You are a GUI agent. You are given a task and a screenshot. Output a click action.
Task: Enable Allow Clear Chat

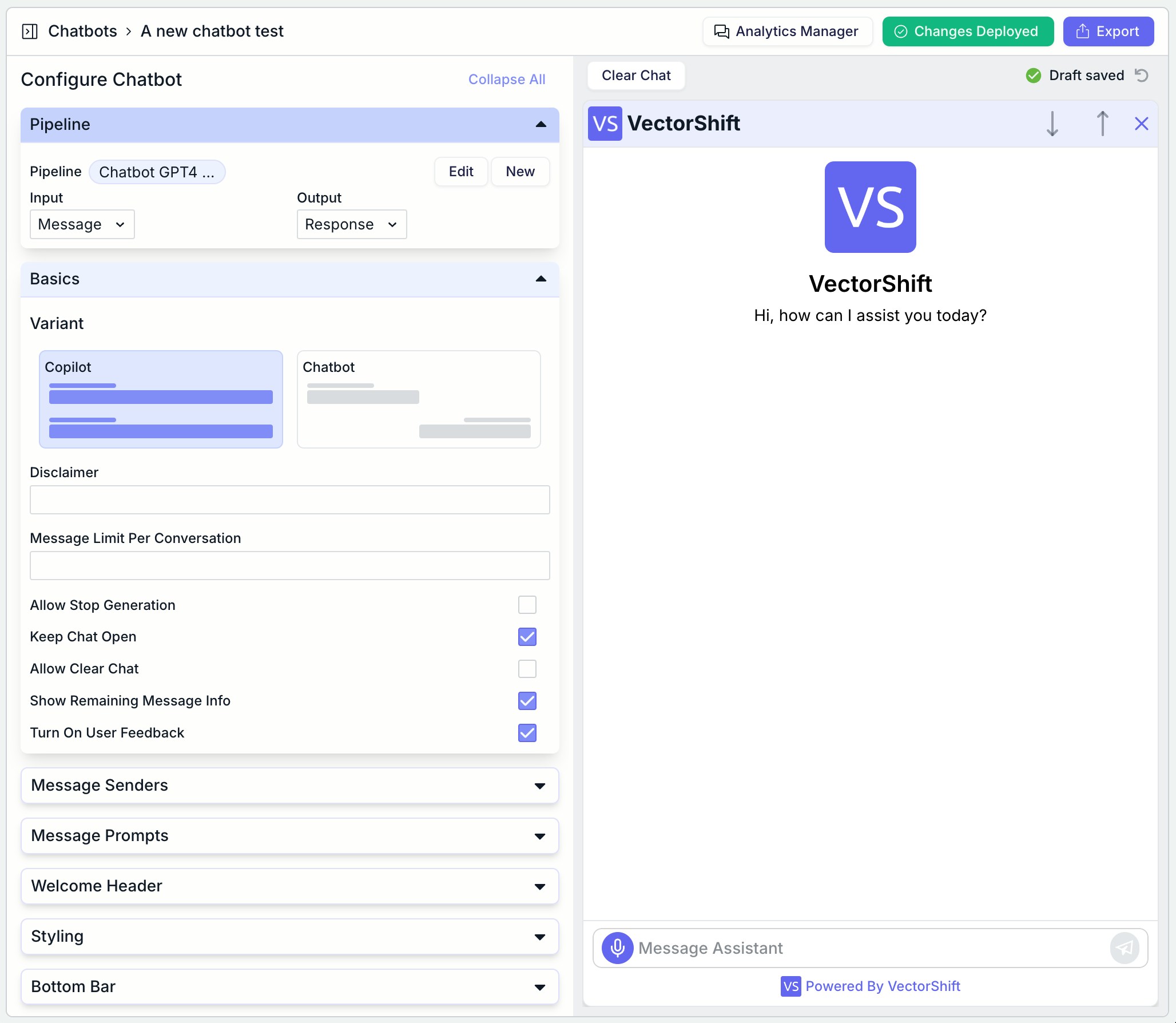click(527, 669)
